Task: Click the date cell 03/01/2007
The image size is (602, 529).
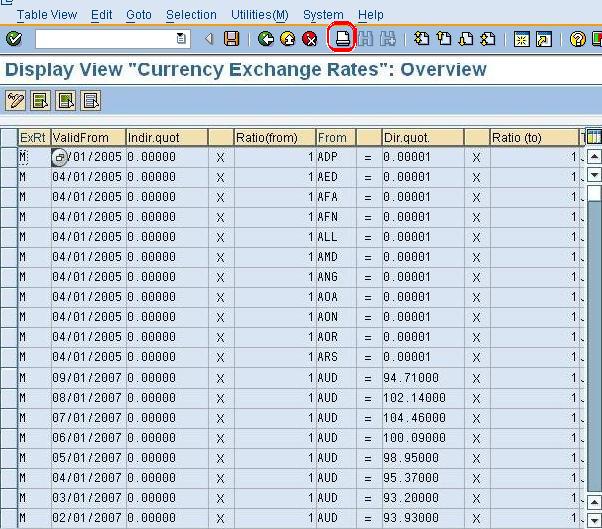Action: coord(87,498)
